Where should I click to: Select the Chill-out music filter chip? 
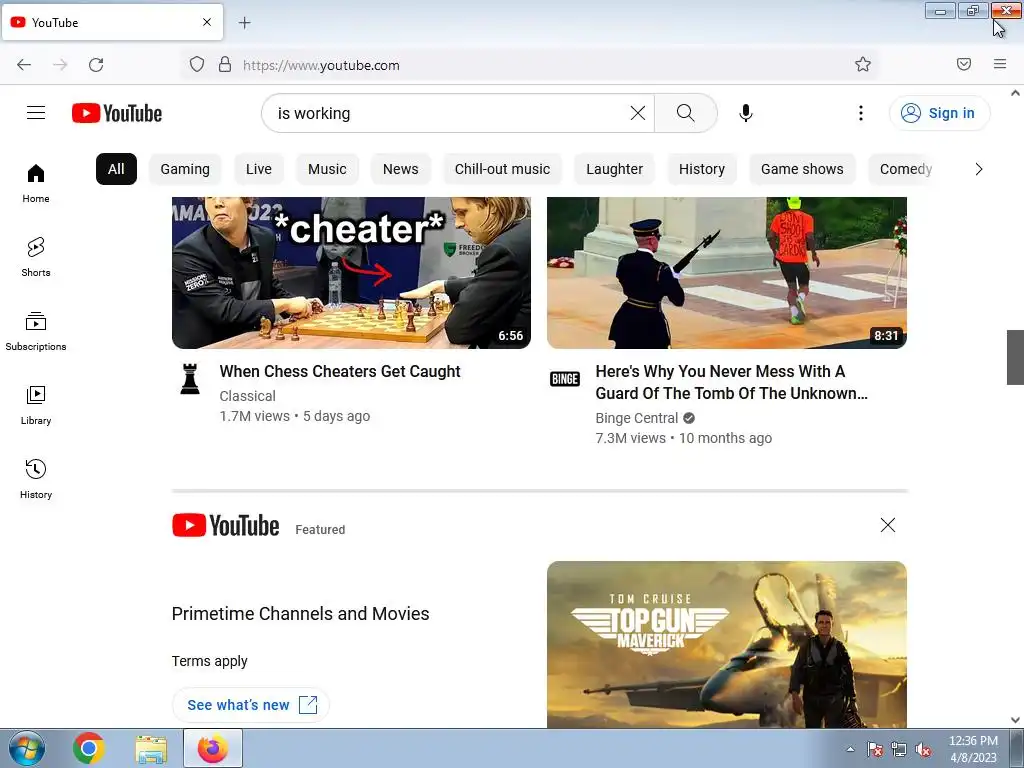click(502, 169)
